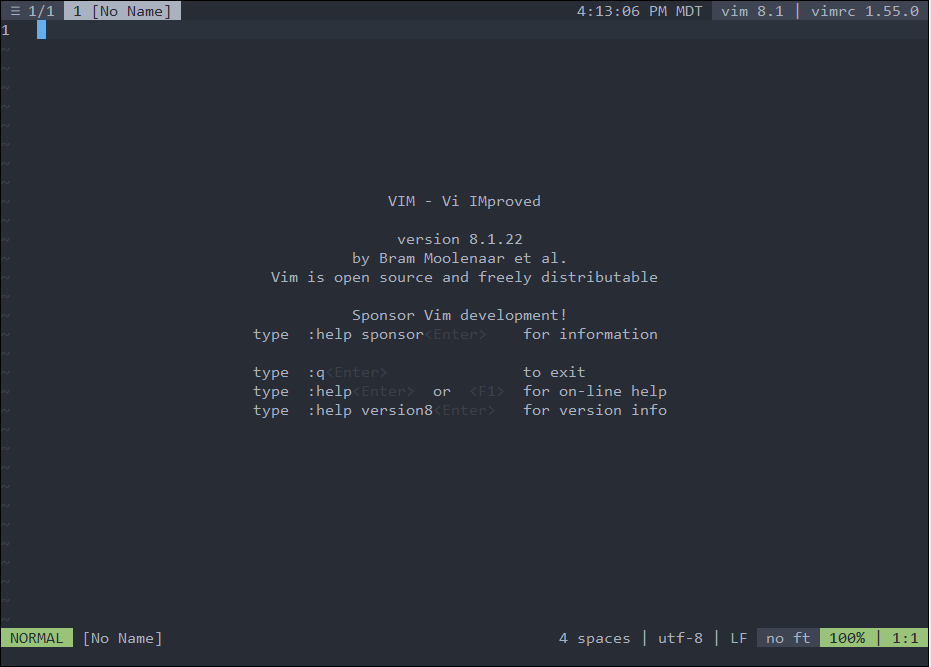Viewport: 931px width, 667px height.
Task: Click the 'for information' text
Action: point(590,334)
